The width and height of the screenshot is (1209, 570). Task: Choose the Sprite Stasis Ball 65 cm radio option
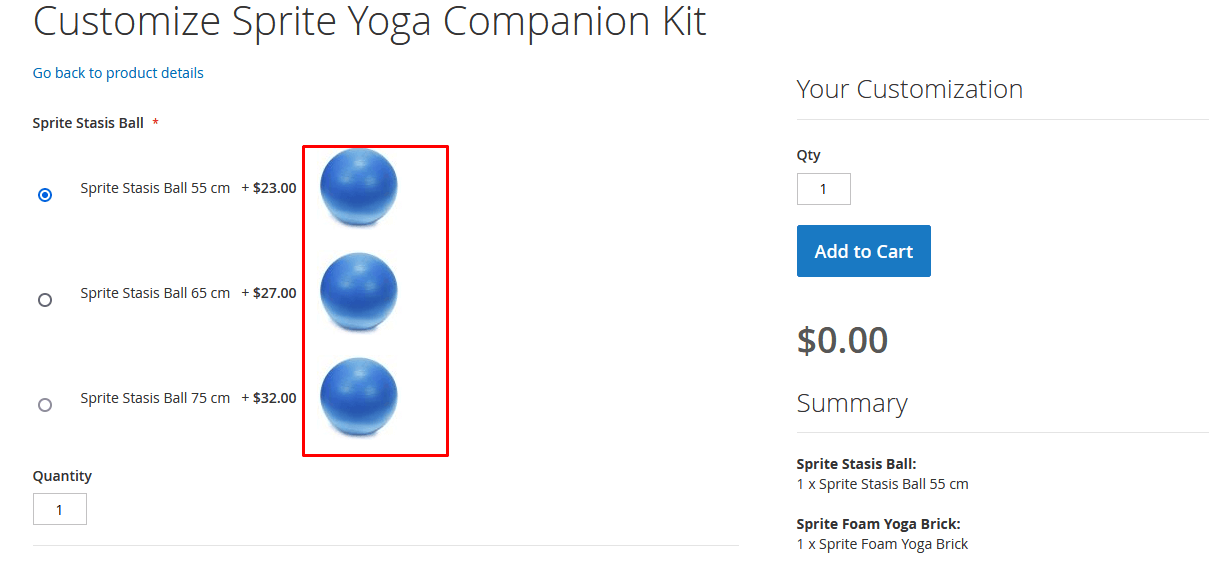[45, 300]
